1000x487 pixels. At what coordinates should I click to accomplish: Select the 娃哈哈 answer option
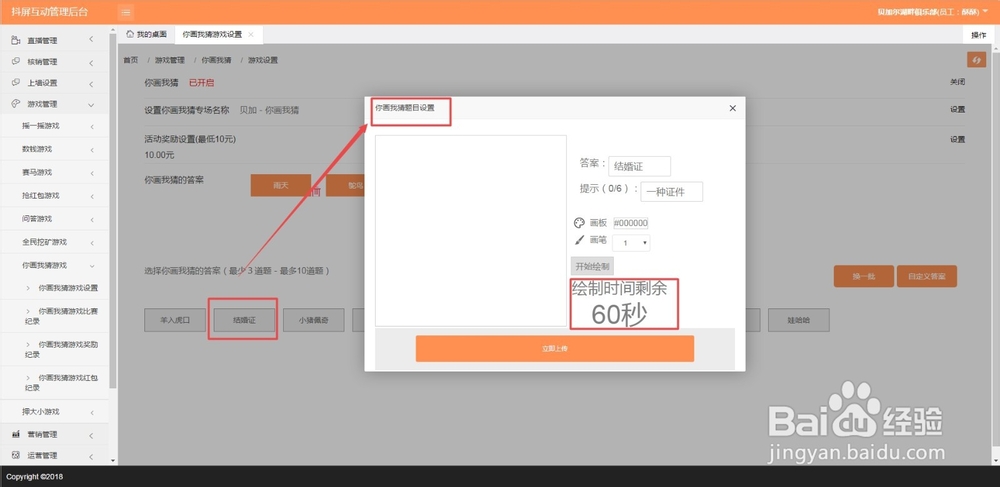[798, 321]
